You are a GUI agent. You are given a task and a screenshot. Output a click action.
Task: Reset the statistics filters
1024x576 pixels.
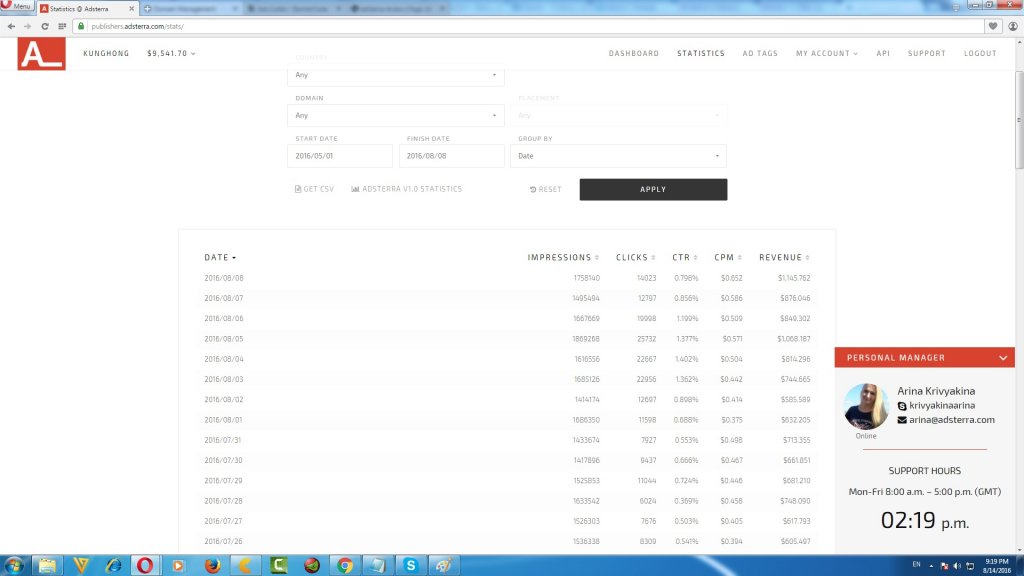click(x=546, y=189)
